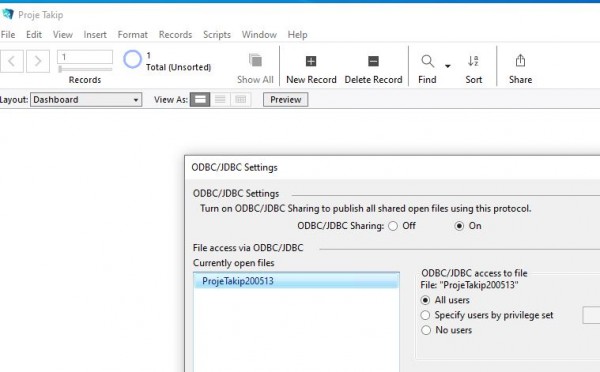Image resolution: width=600 pixels, height=372 pixels.
Task: Click the record number input field
Action: point(85,57)
